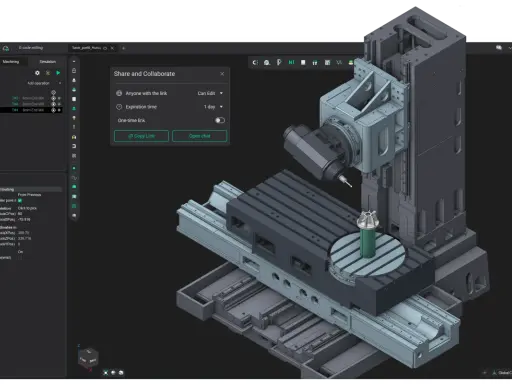Click the globe icon beside Anyone with the link
512x384 pixels.
(x=119, y=93)
